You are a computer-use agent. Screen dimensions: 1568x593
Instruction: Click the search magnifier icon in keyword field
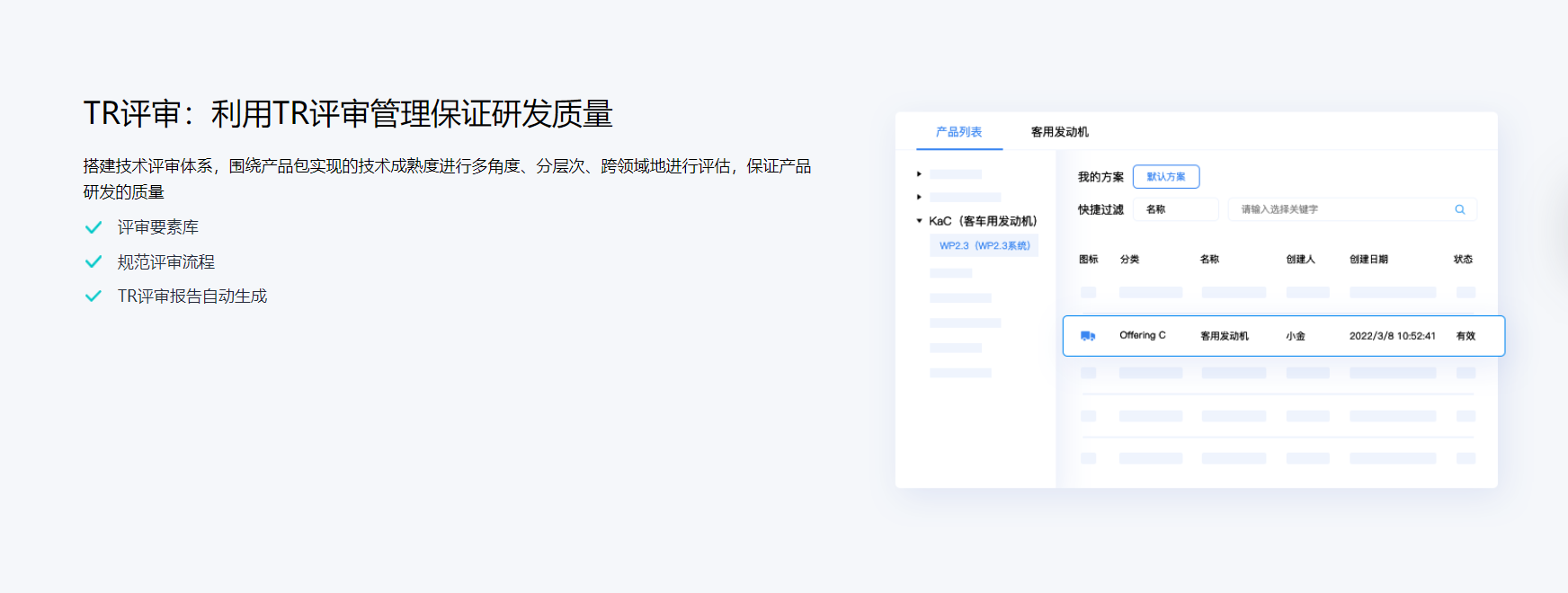[1460, 209]
